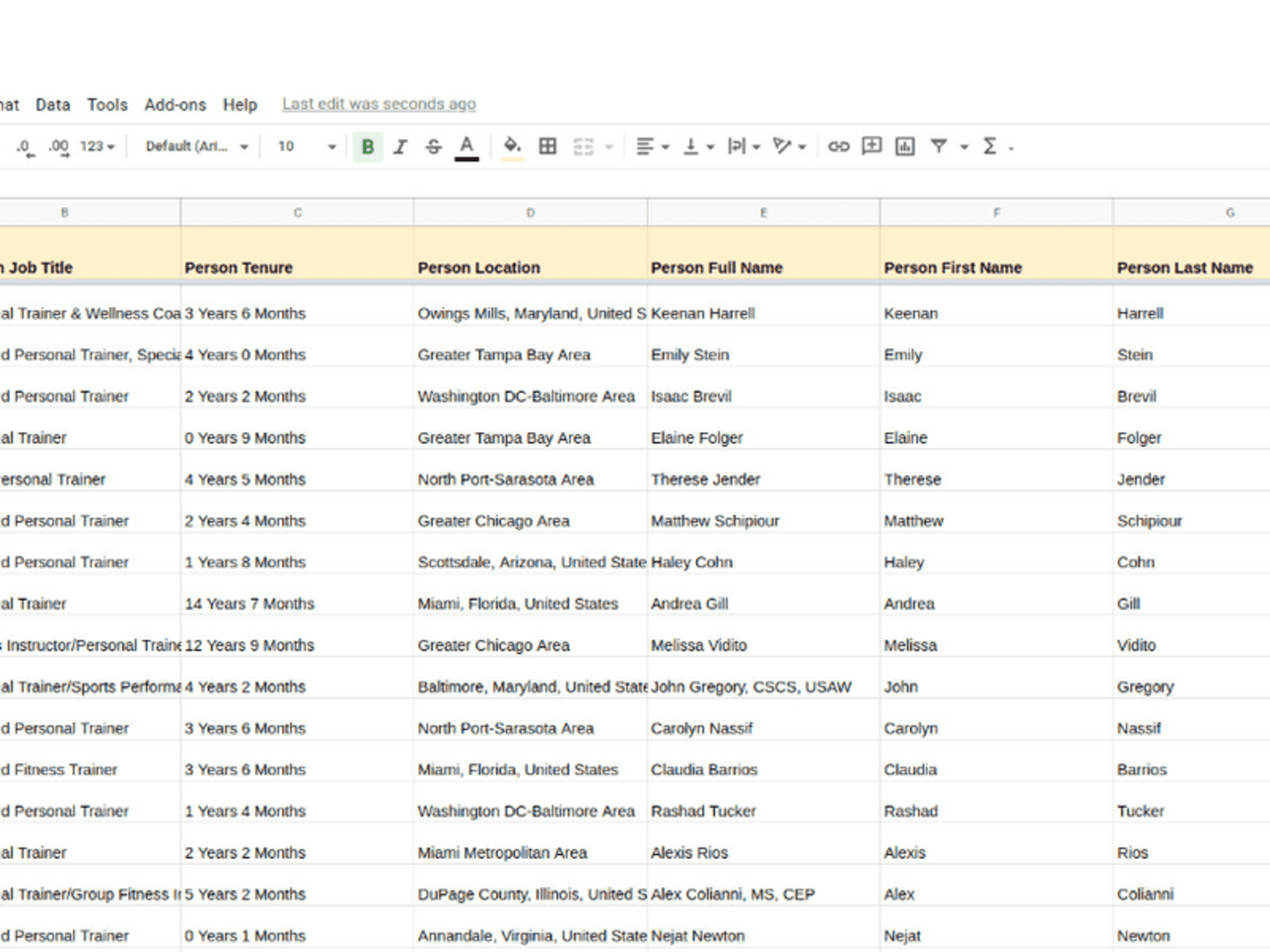The width and height of the screenshot is (1270, 952).
Task: Select column F header
Action: pyautogui.click(x=997, y=212)
